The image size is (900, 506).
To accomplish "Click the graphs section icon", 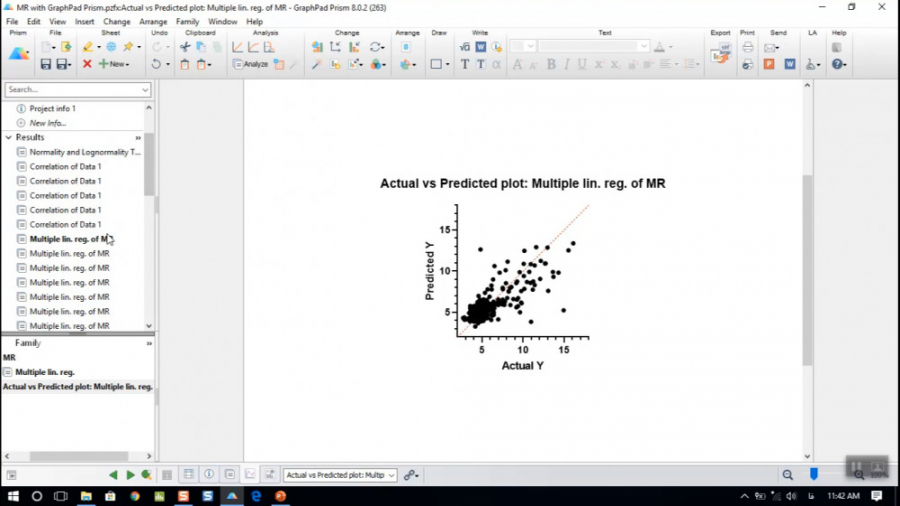I will coord(250,474).
